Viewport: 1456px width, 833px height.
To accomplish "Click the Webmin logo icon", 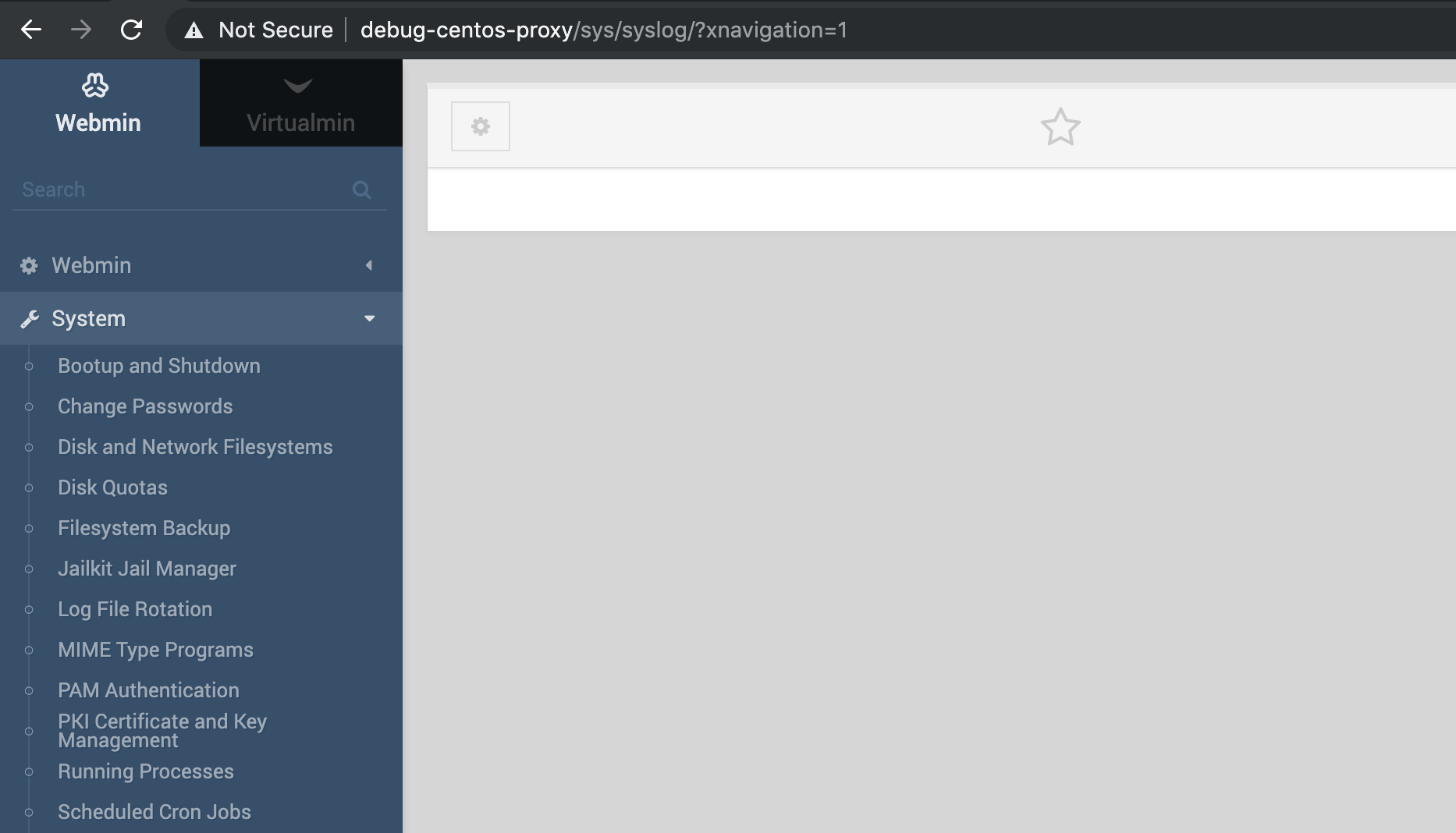I will pyautogui.click(x=95, y=85).
